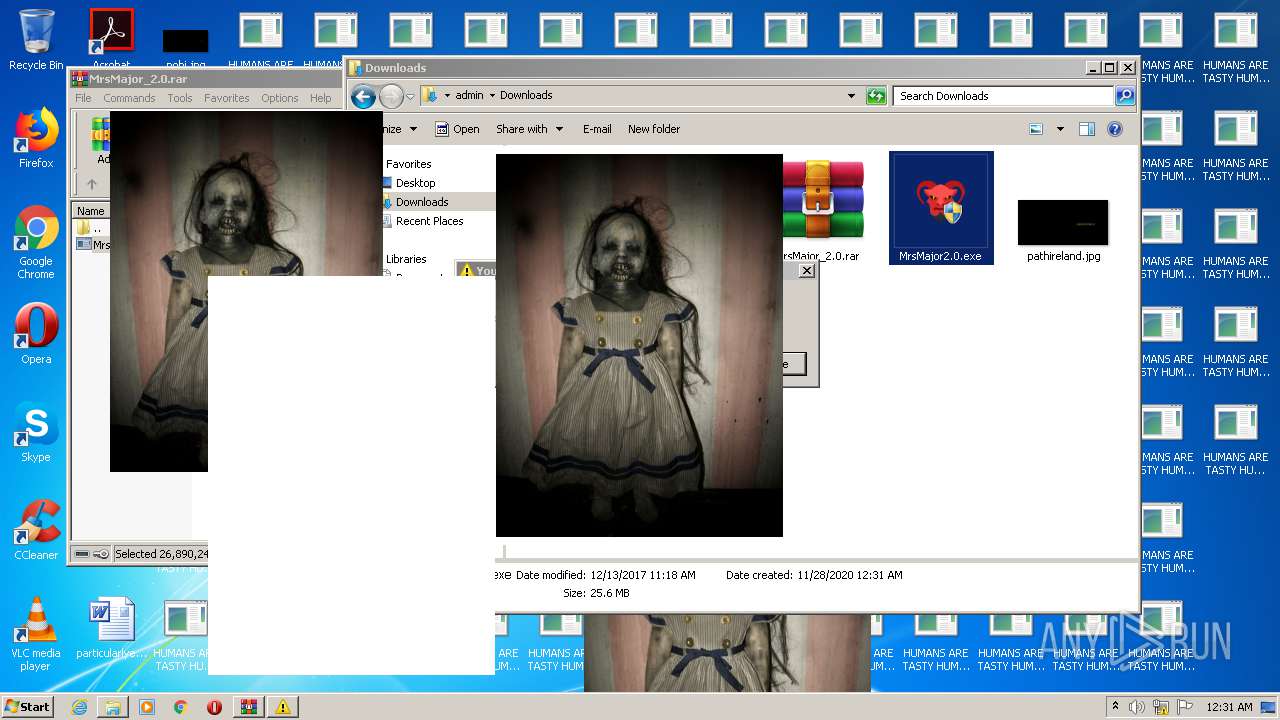
Task: Select Favorites in the navigation pane
Action: coord(409,164)
